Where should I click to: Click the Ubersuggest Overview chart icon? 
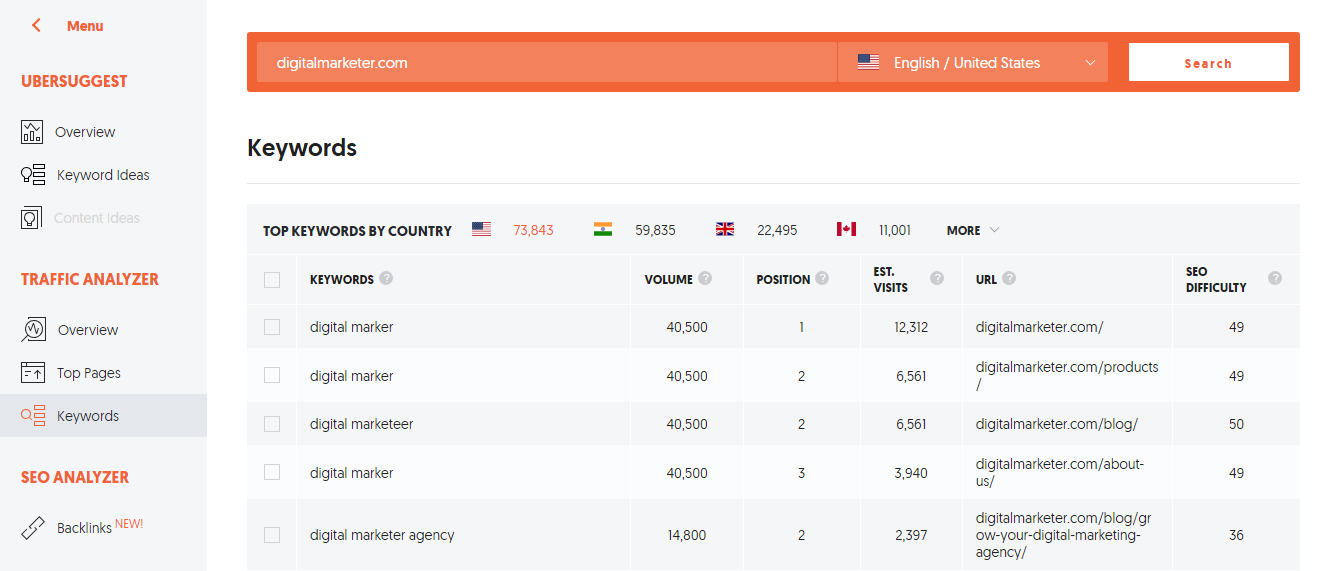pos(32,131)
